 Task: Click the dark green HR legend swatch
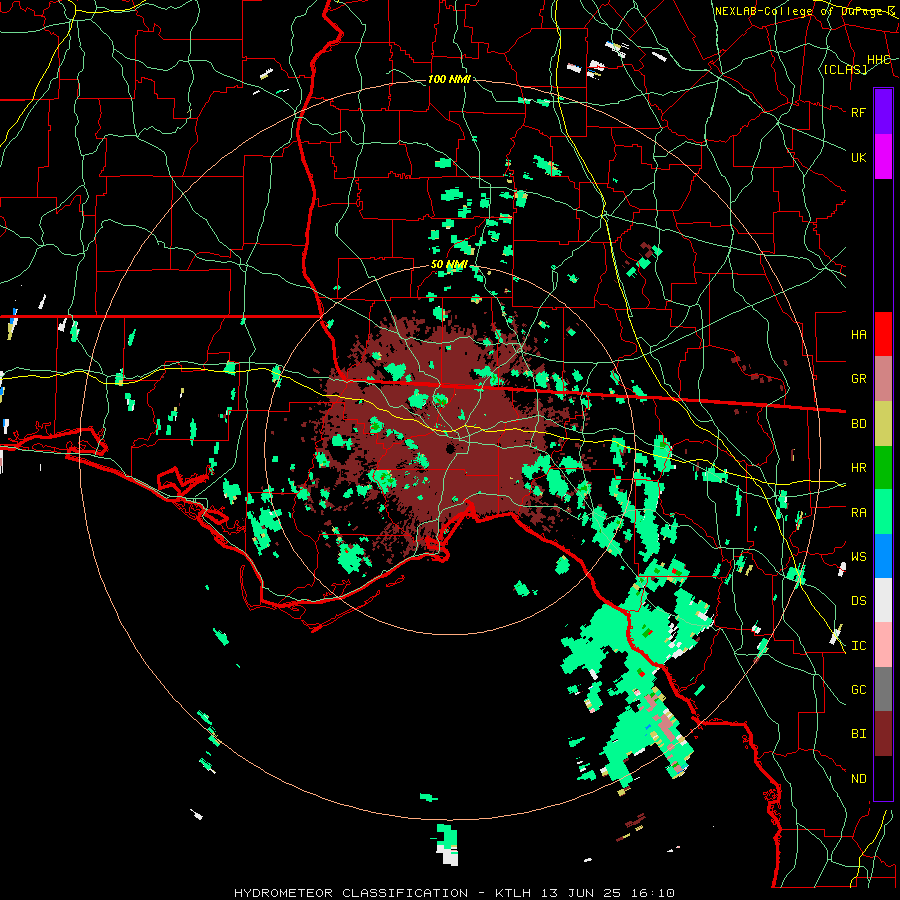[883, 468]
